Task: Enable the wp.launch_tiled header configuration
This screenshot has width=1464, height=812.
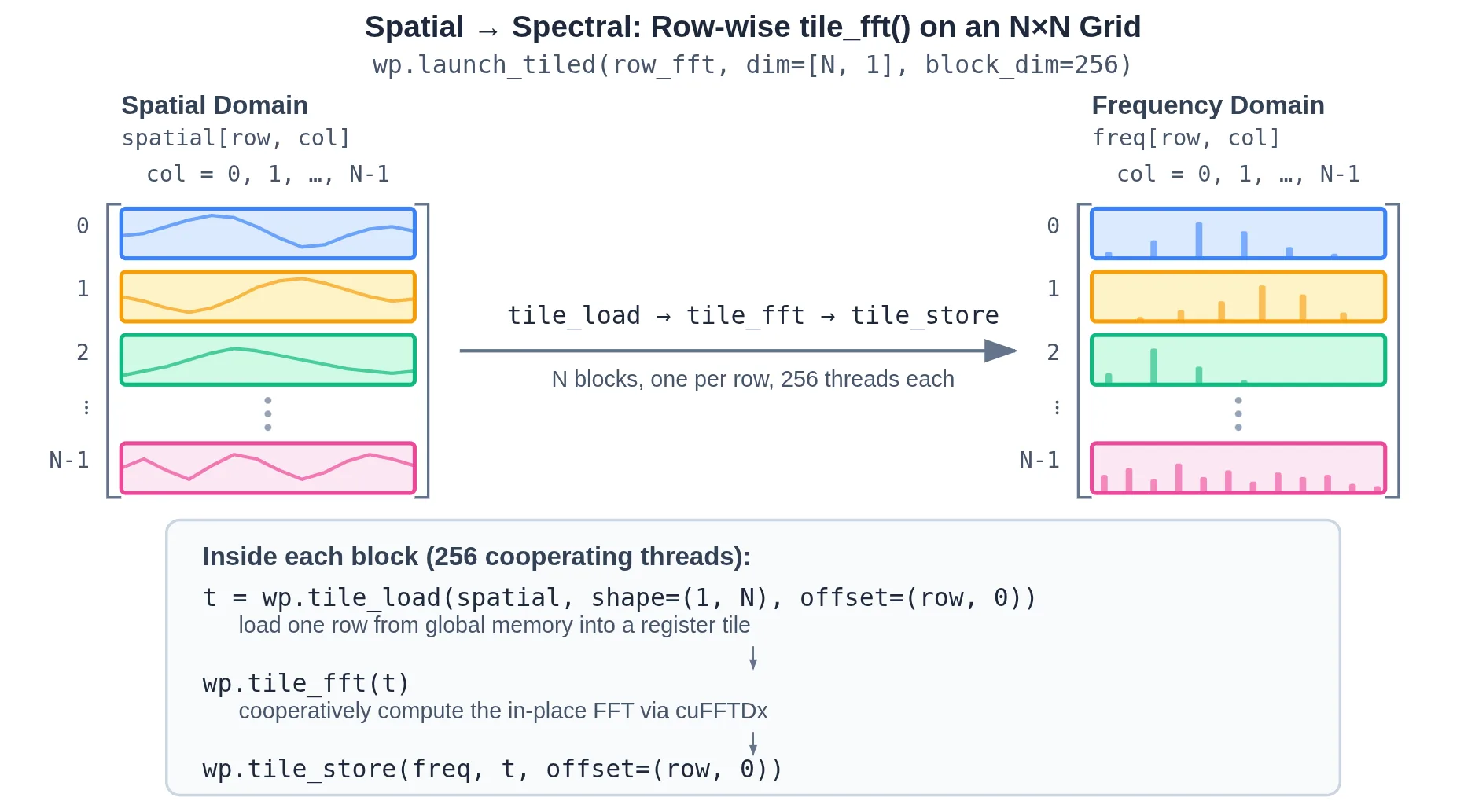Action: pos(751,64)
